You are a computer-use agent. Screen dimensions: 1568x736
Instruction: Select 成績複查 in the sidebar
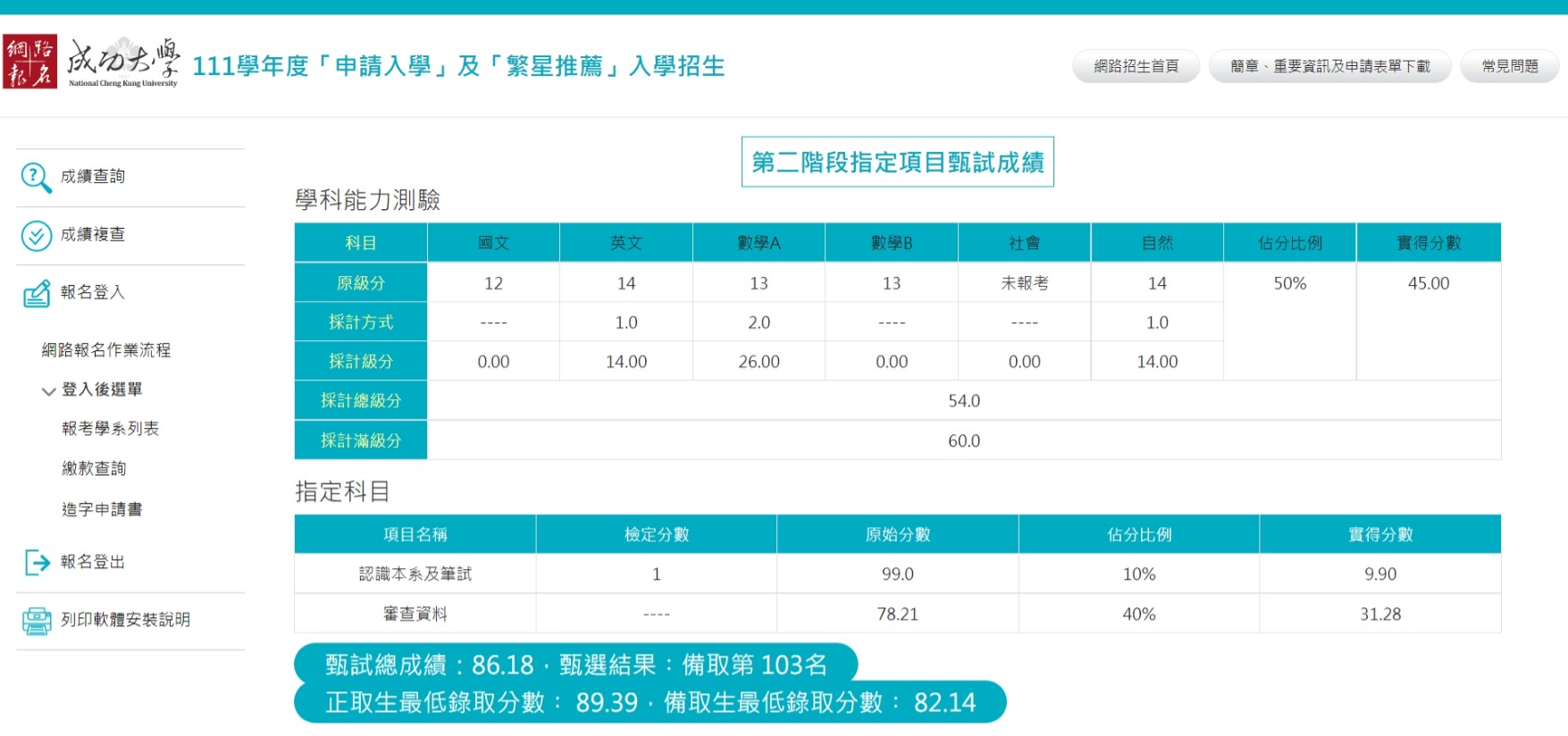(93, 235)
